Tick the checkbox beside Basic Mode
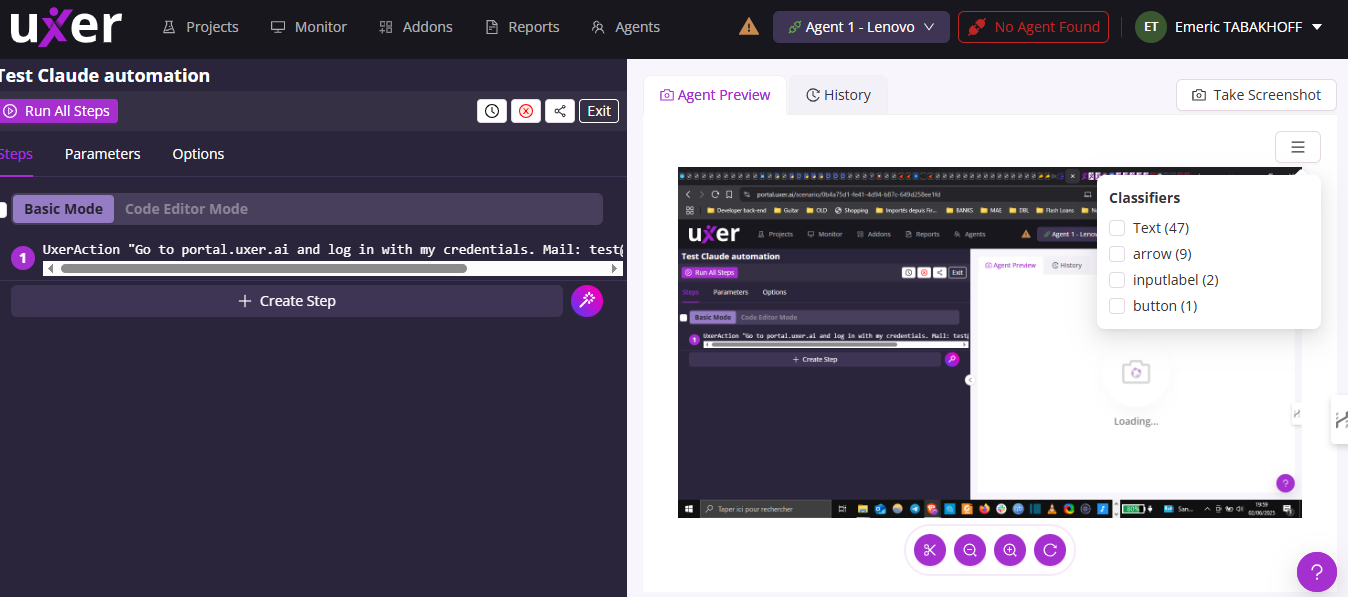The width and height of the screenshot is (1348, 597). [3, 209]
